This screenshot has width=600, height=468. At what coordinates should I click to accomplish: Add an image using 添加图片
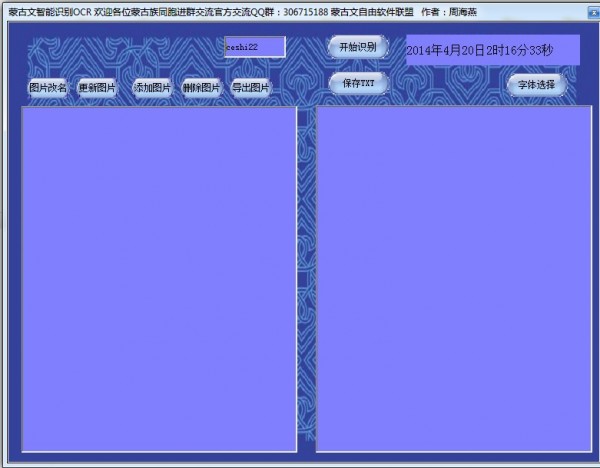point(152,88)
